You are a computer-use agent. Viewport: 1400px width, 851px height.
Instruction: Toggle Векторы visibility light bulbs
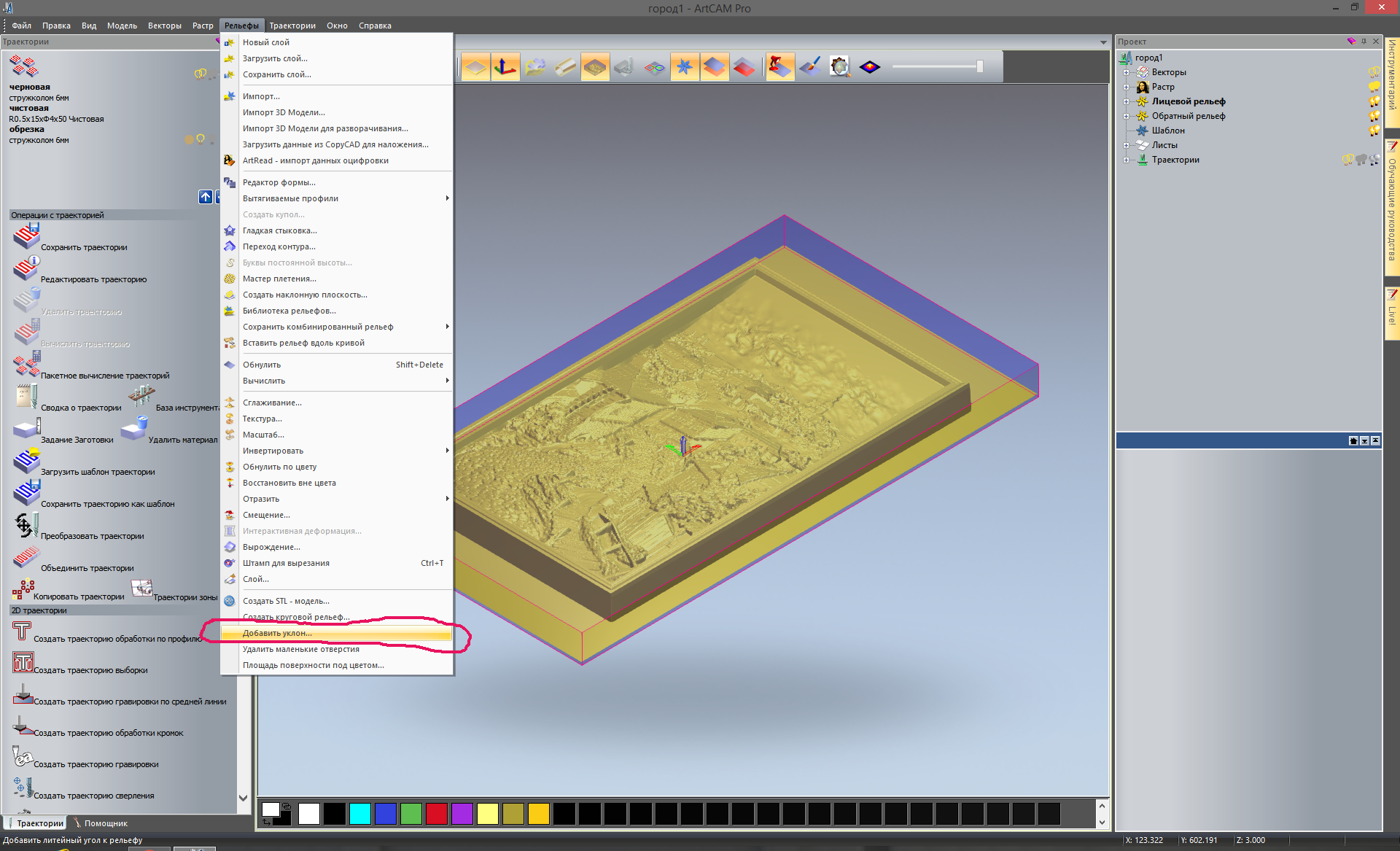1374,72
